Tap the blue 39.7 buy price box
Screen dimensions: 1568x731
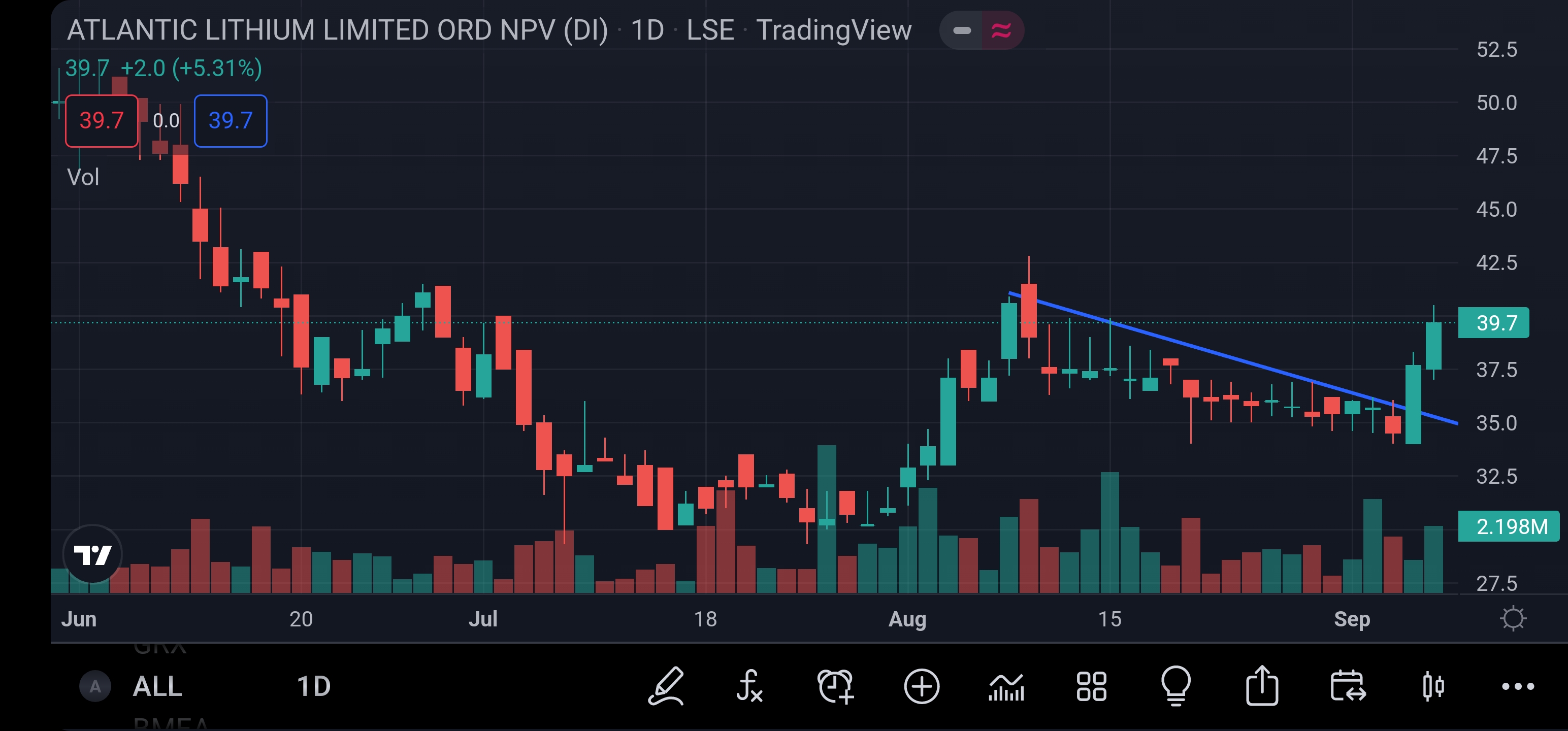point(231,120)
